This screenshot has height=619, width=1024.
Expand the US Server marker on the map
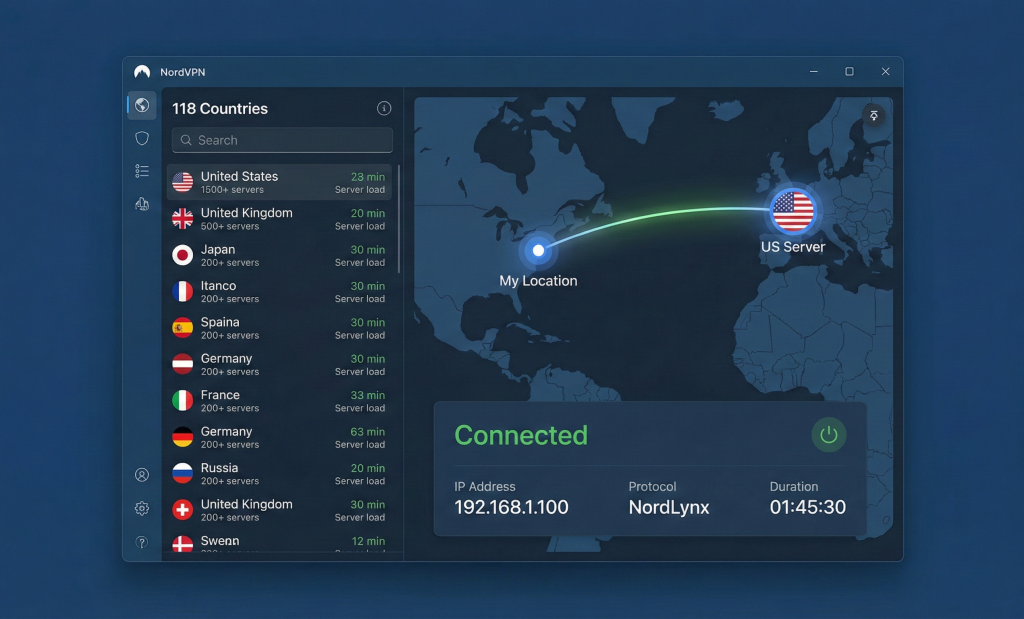pyautogui.click(x=793, y=212)
